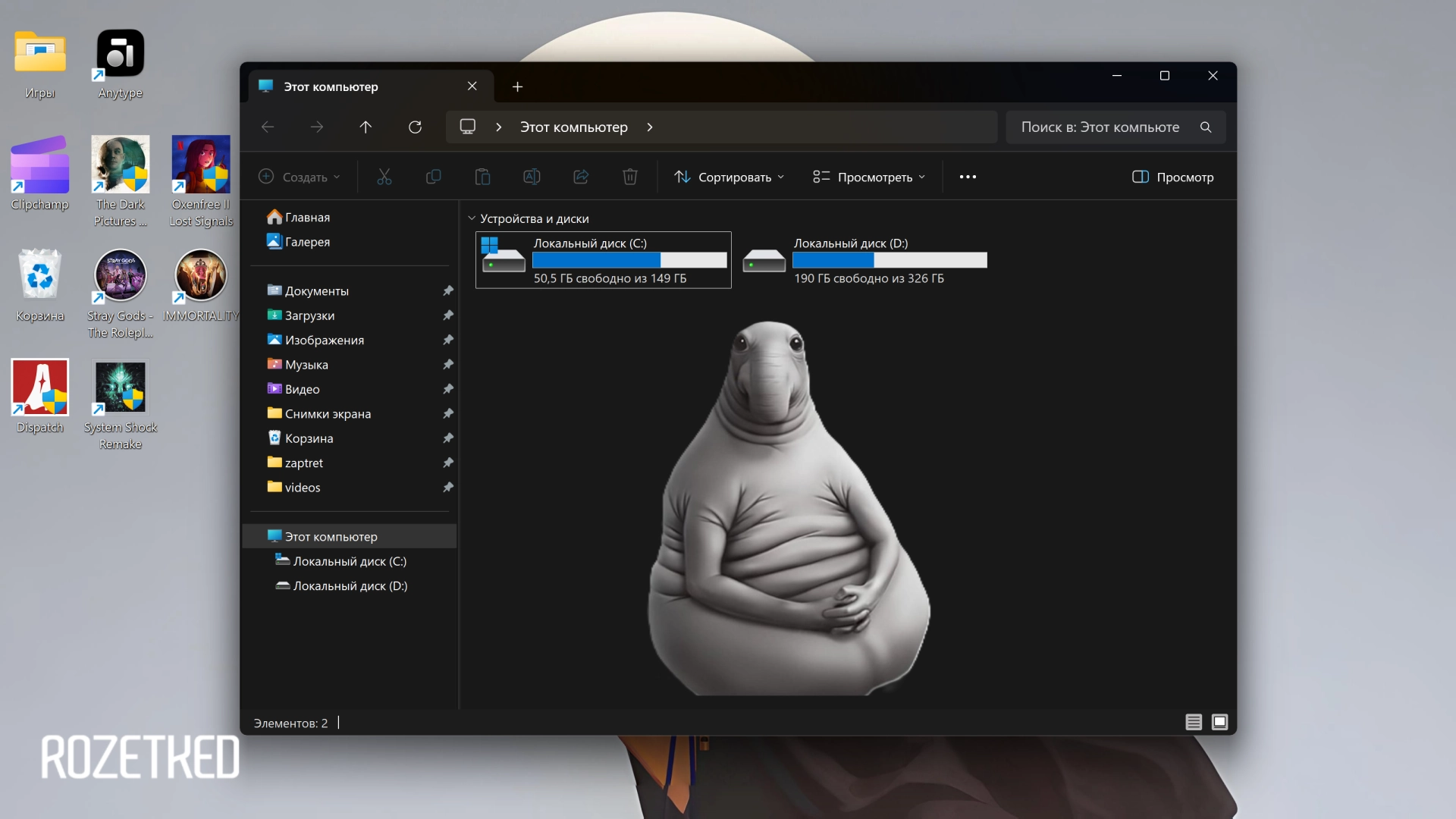Switch status bar to details view layout

point(1193,722)
